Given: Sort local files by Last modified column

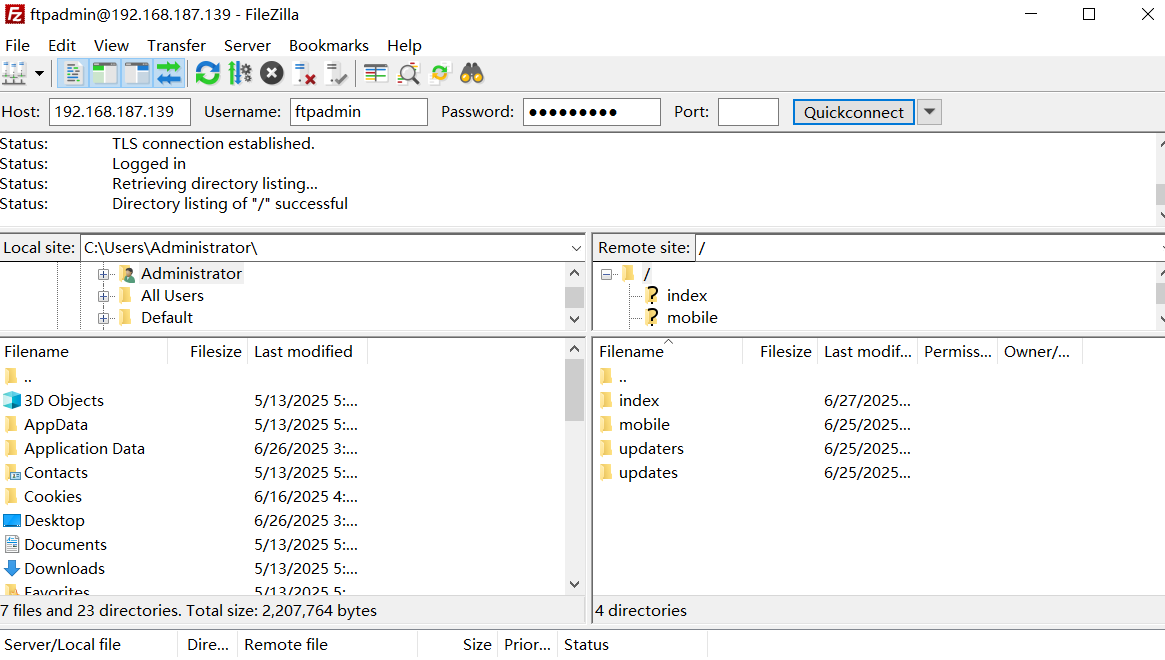Looking at the screenshot, I should pos(308,352).
